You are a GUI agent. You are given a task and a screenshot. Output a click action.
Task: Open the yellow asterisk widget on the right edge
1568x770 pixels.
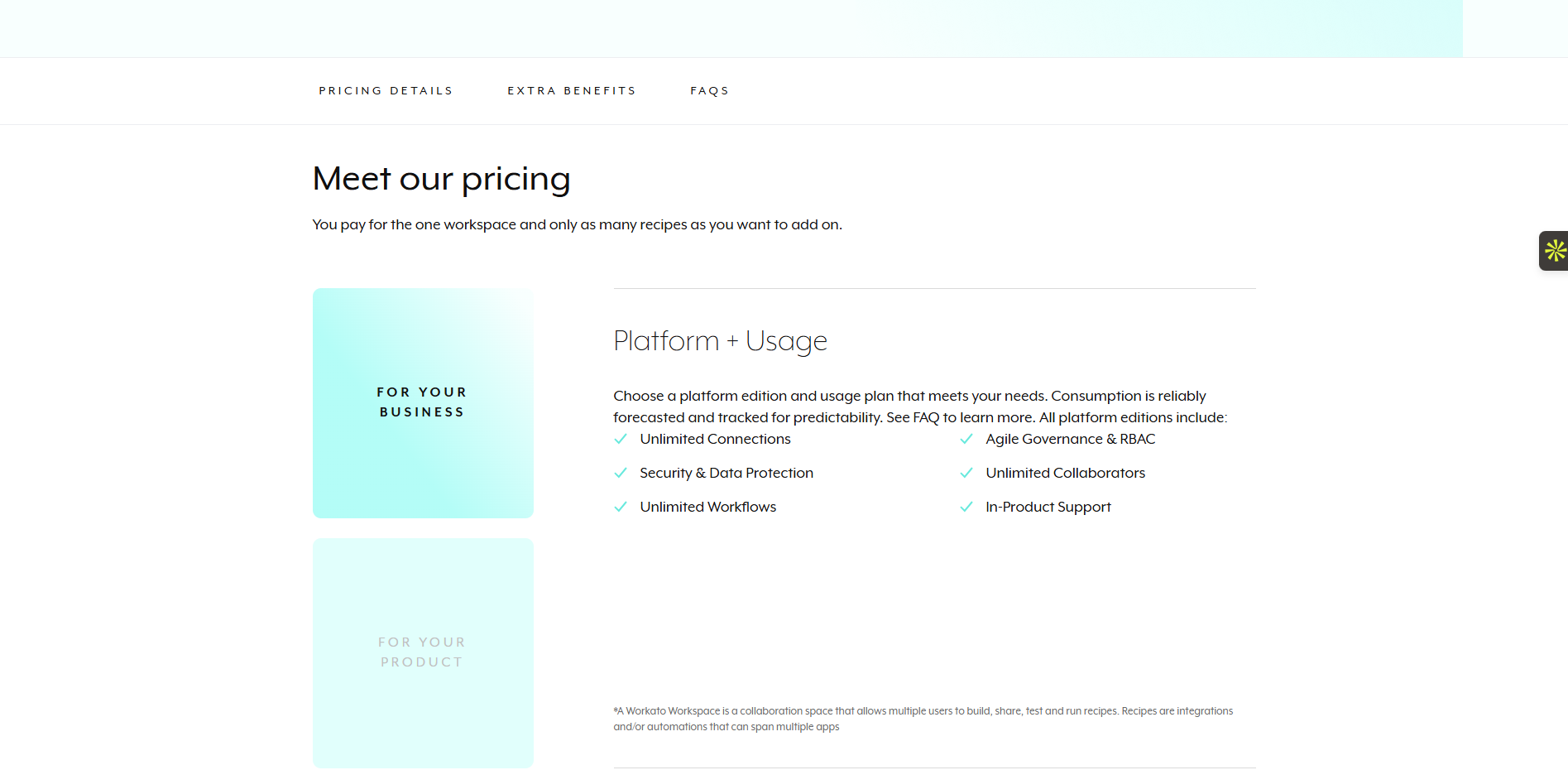coord(1556,250)
